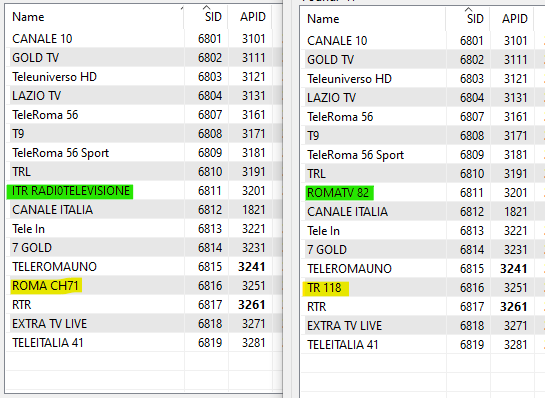Click APID 3251 in TR 118 row
Viewport: 545px width, 398px height.
pyautogui.click(x=516, y=288)
